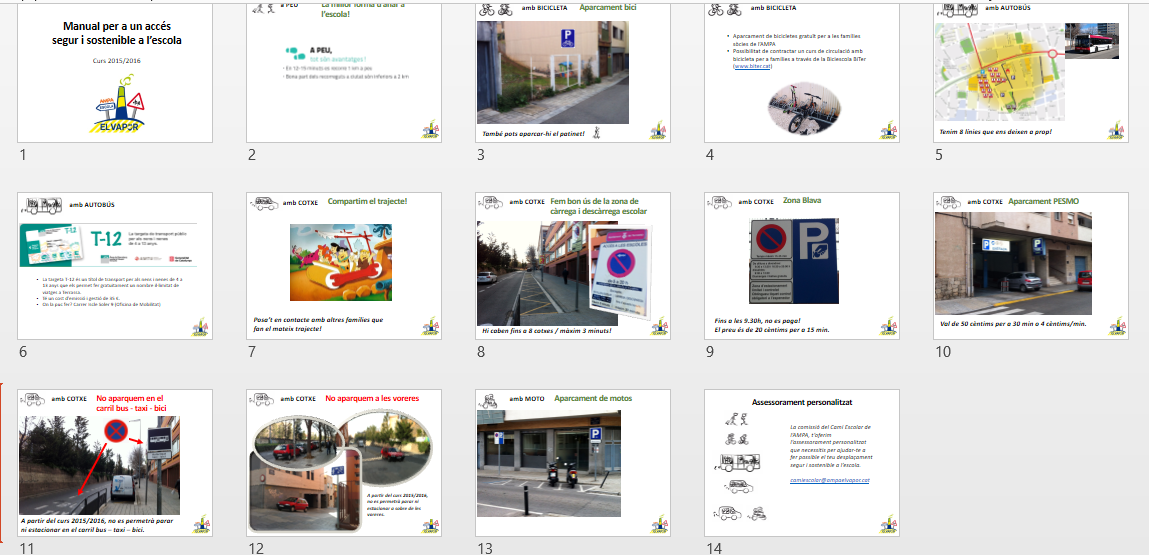This screenshot has width=1149, height=555.
Task: Select the 'zona de càrrega i descàrrega escolar' slide
Action: pyautogui.click(x=573, y=266)
